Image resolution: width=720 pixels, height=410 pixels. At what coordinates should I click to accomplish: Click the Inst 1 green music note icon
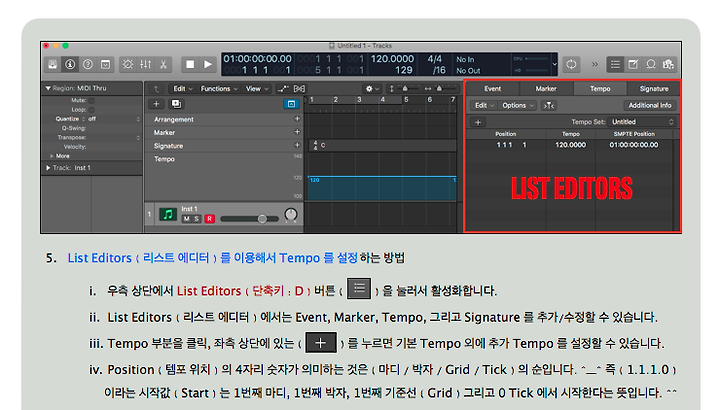168,214
